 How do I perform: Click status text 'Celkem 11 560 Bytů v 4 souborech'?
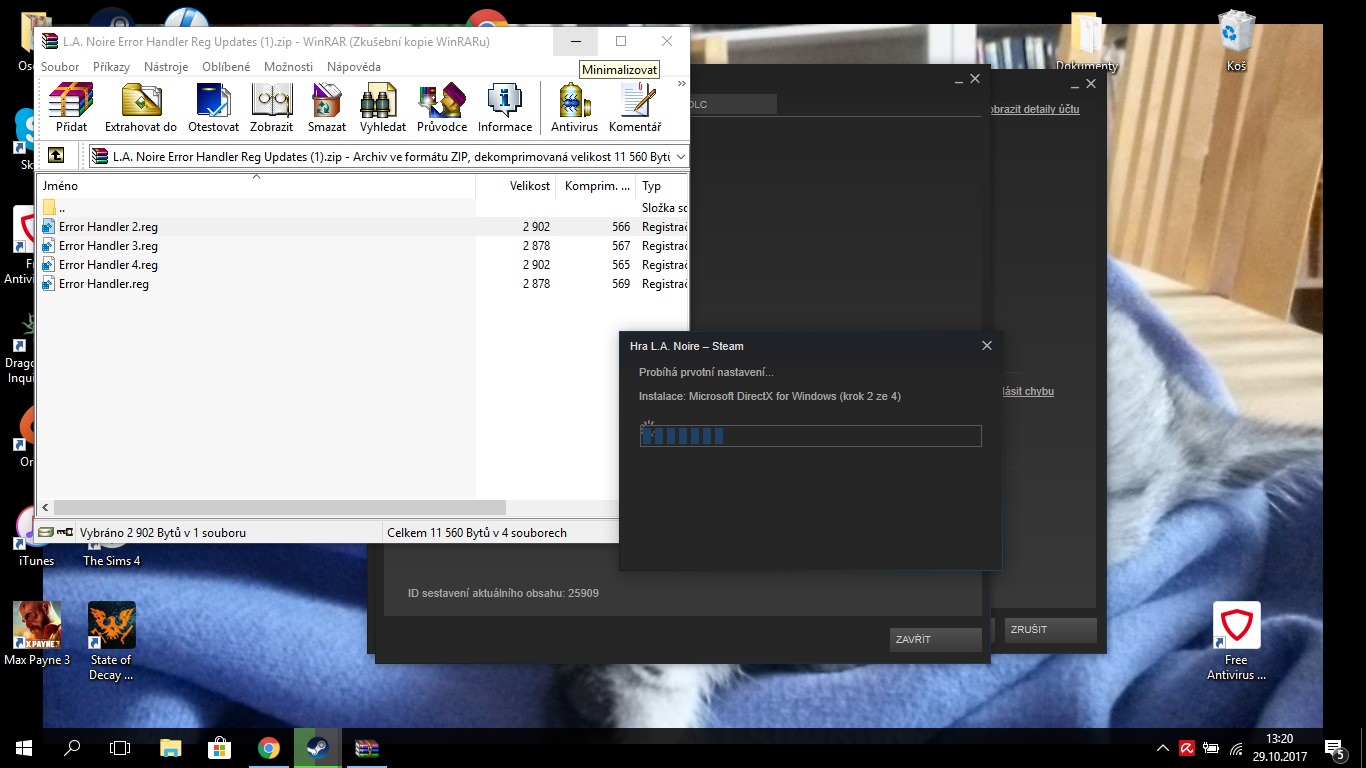pos(477,533)
